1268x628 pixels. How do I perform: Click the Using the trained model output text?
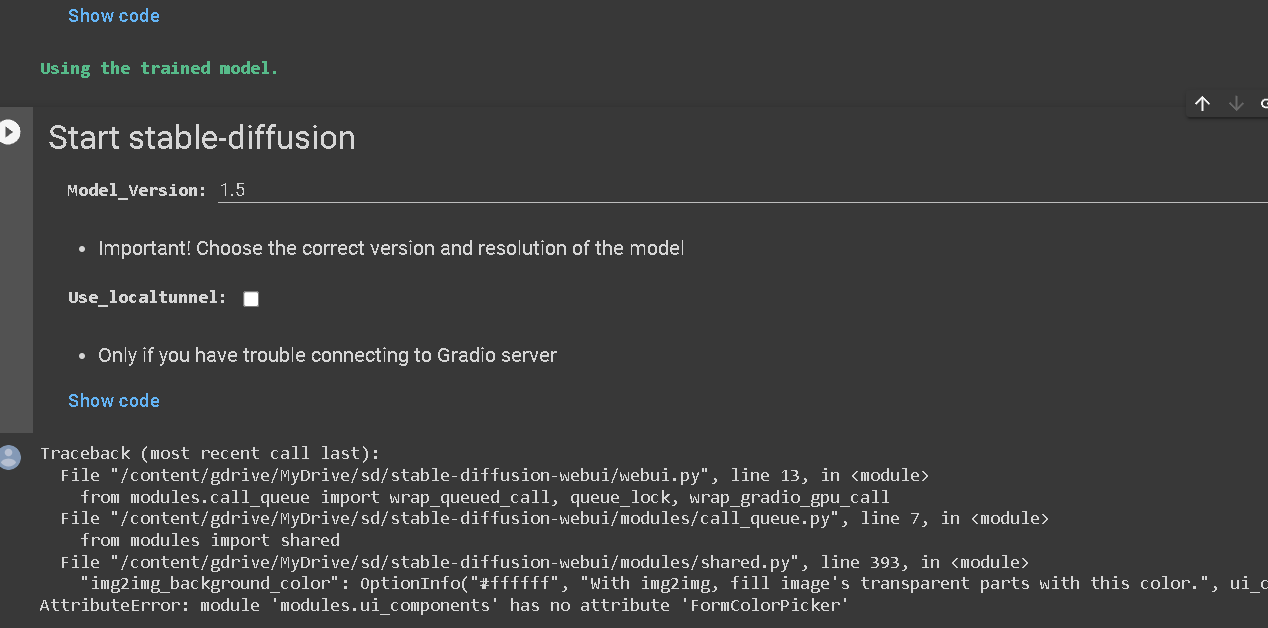tap(158, 67)
